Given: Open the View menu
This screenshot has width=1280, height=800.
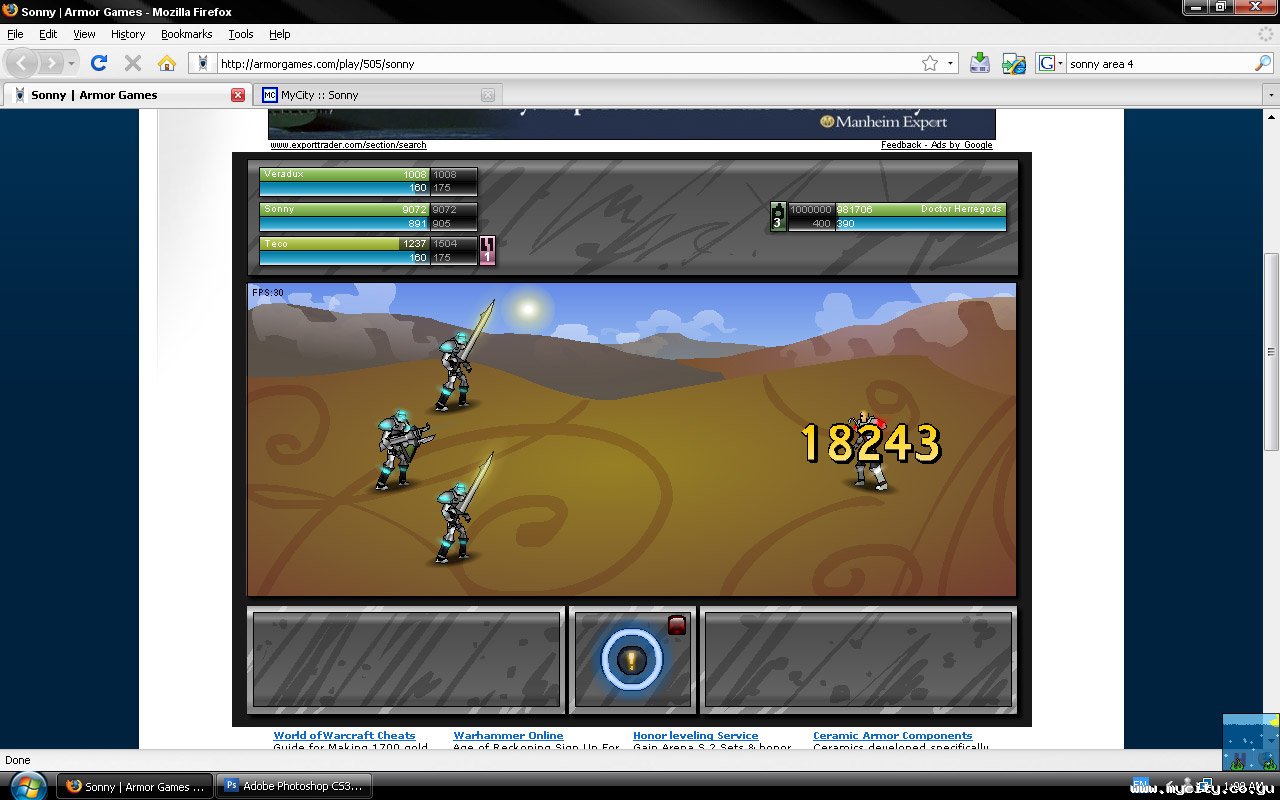Looking at the screenshot, I should click(x=84, y=34).
